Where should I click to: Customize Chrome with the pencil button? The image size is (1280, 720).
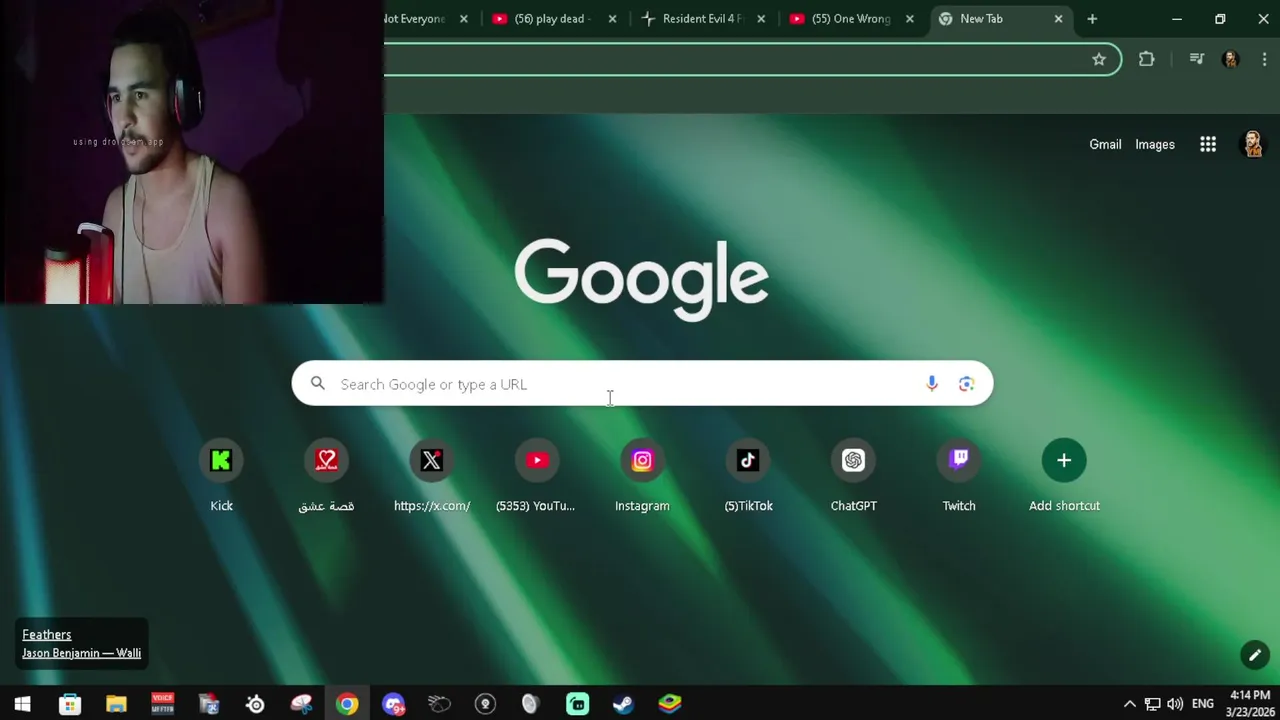1255,655
